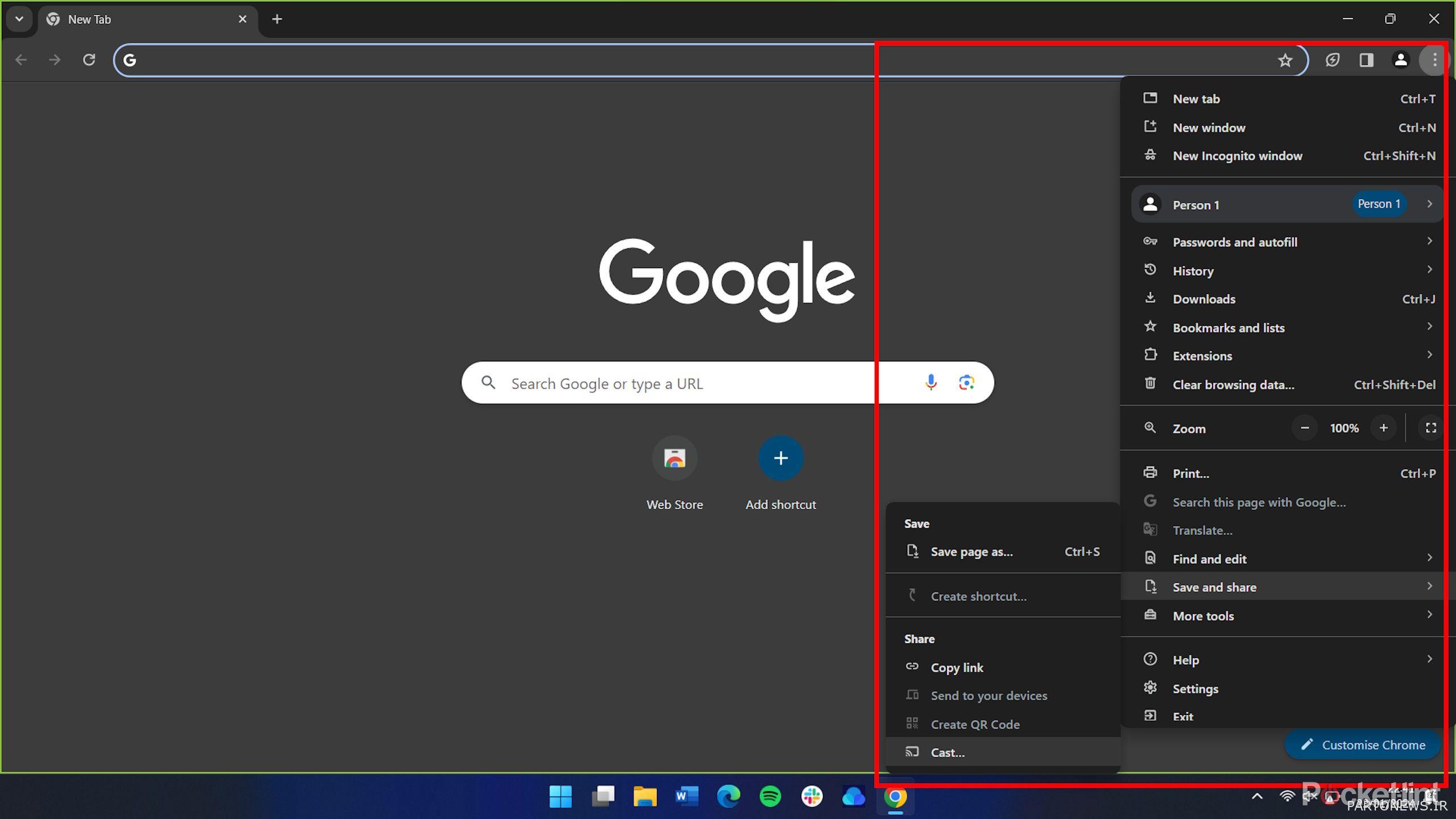Bookmark this page with the star icon
Screen dimensions: 1456x819
point(1285,60)
